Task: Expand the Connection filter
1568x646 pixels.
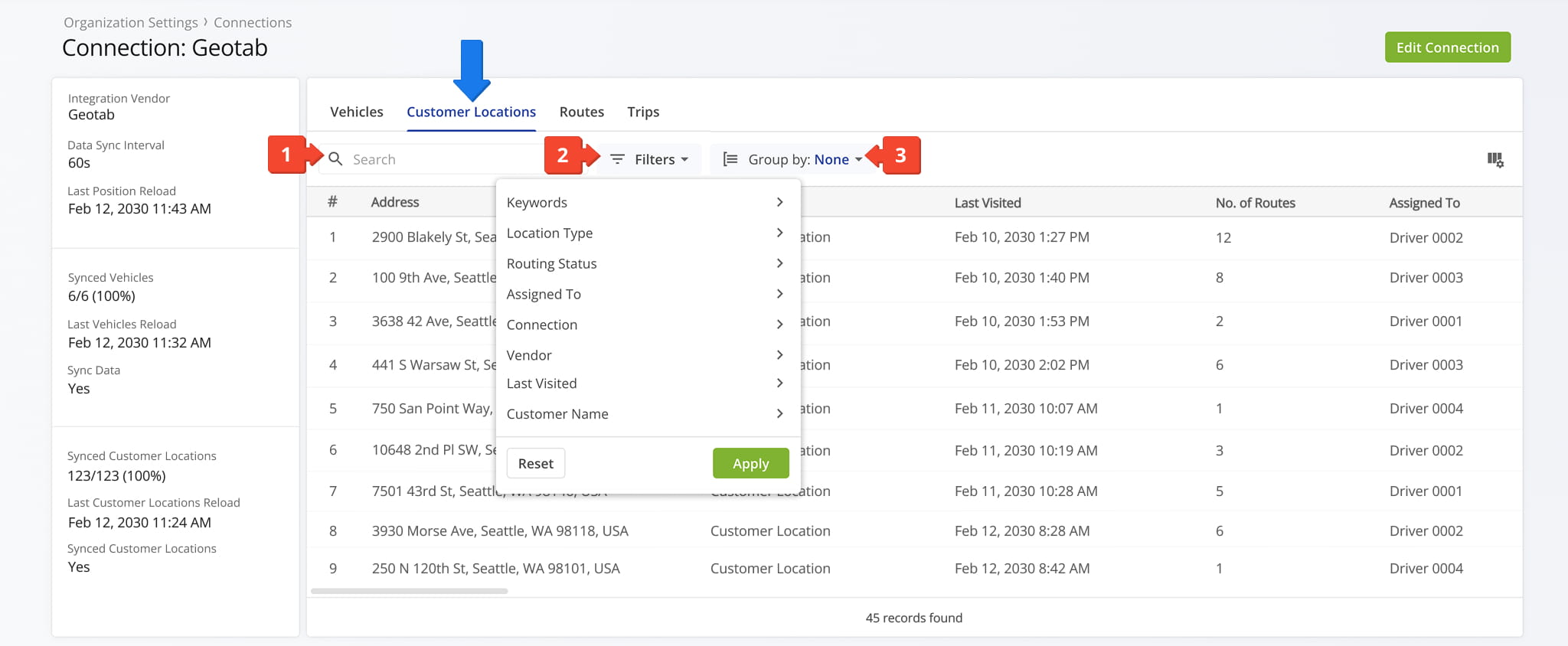Action: click(x=647, y=325)
